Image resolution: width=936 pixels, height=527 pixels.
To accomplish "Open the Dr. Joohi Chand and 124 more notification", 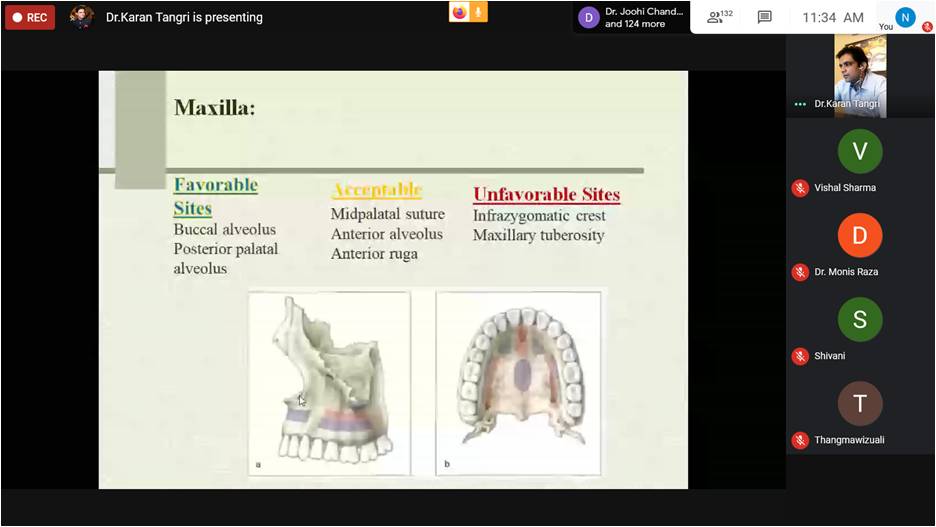I will (x=632, y=17).
